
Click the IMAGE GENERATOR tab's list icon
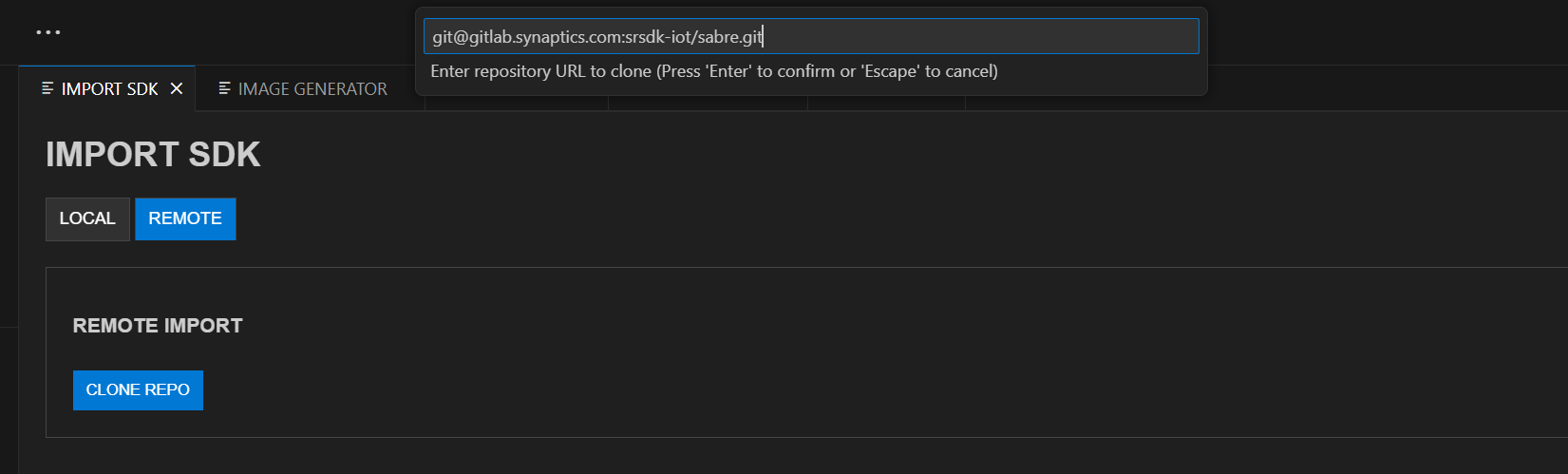224,88
